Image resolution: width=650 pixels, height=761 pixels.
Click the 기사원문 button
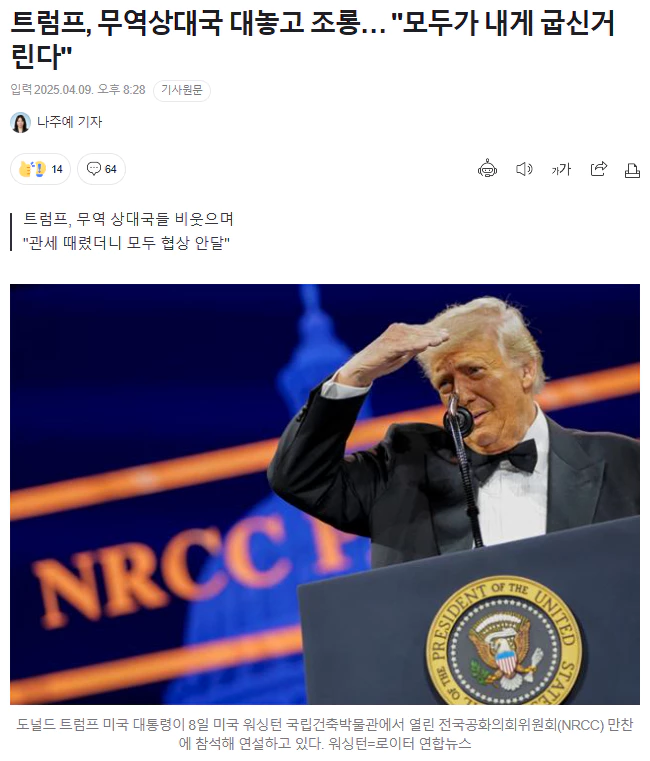pos(182,90)
